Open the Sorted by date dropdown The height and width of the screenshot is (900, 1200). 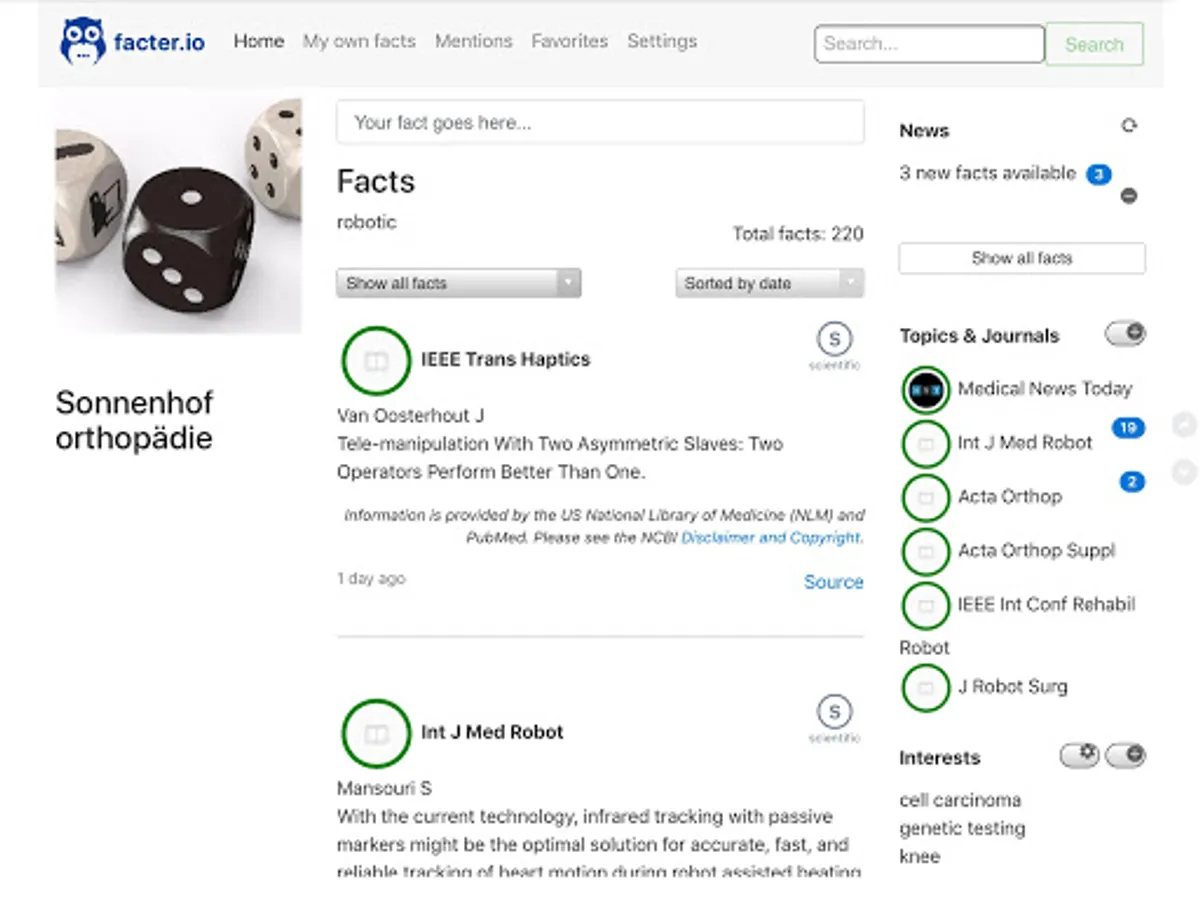click(769, 283)
